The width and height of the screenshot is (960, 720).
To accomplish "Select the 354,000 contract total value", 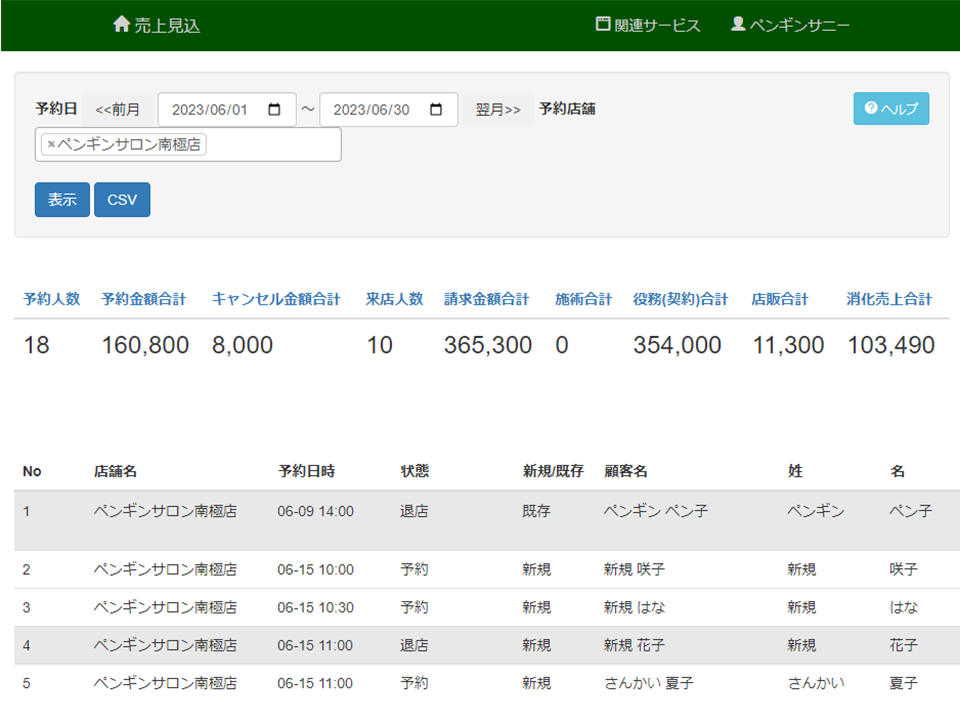I will 677,345.
